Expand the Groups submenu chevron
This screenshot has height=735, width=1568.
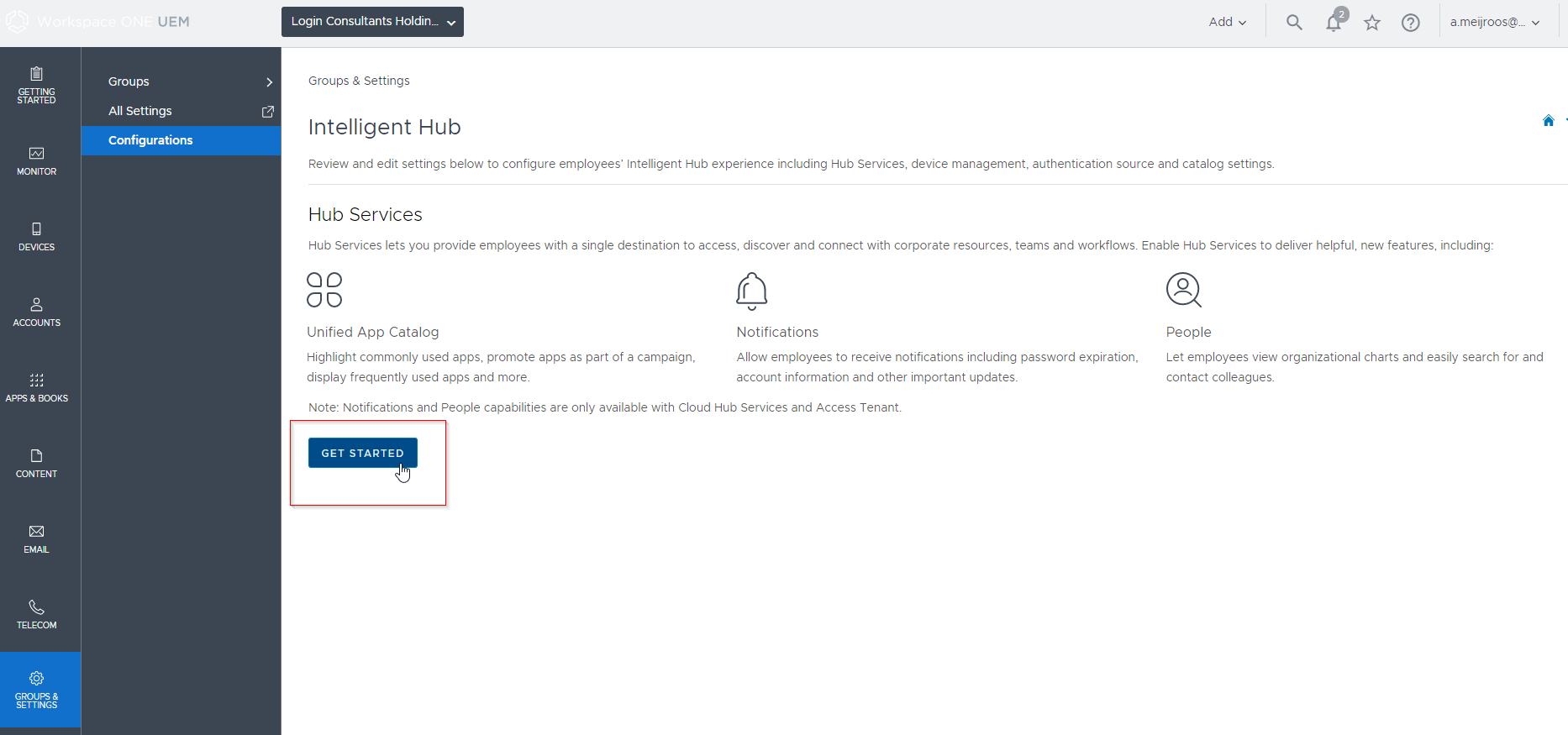(269, 81)
